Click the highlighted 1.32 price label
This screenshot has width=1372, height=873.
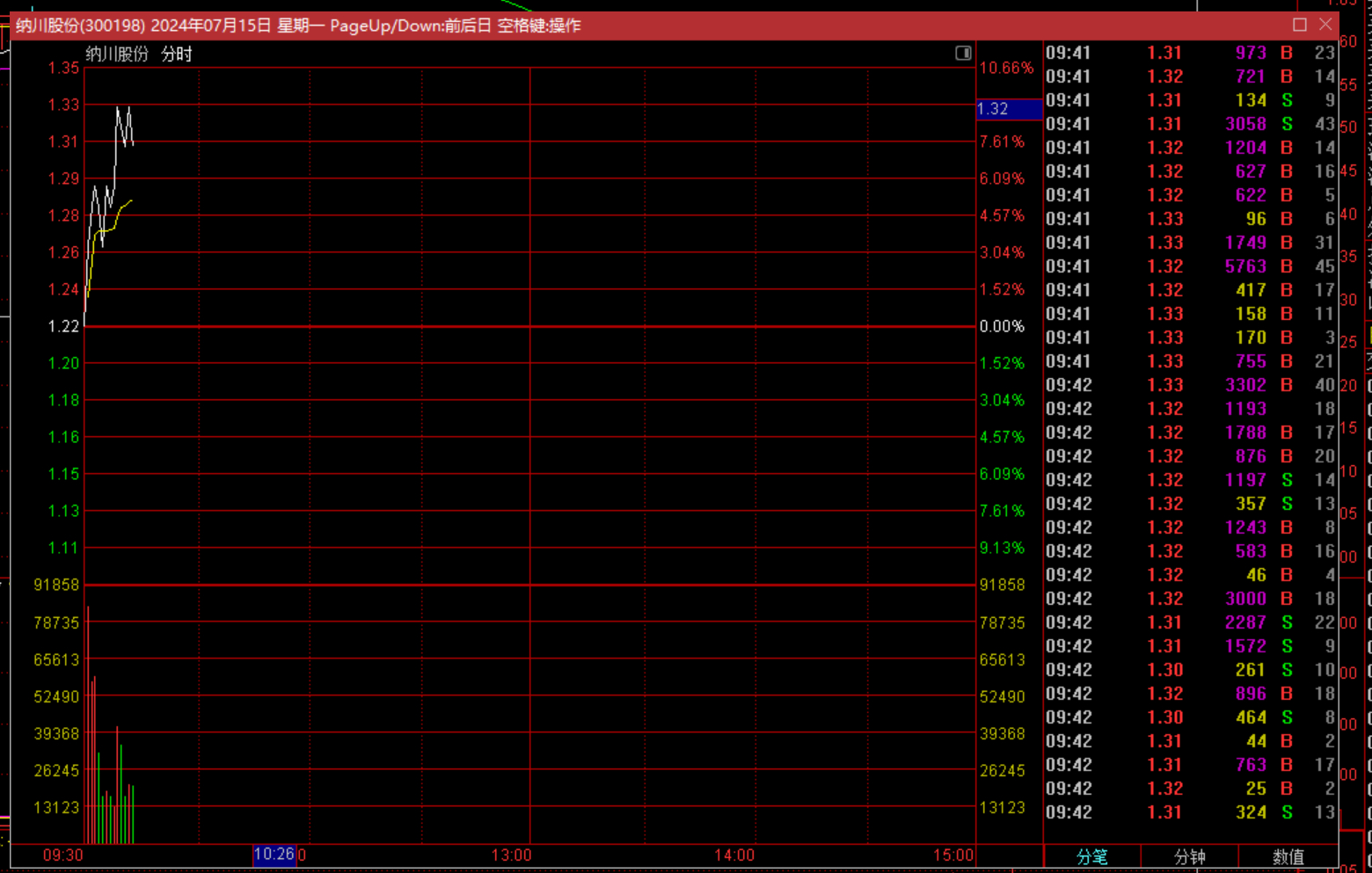pos(1009,109)
